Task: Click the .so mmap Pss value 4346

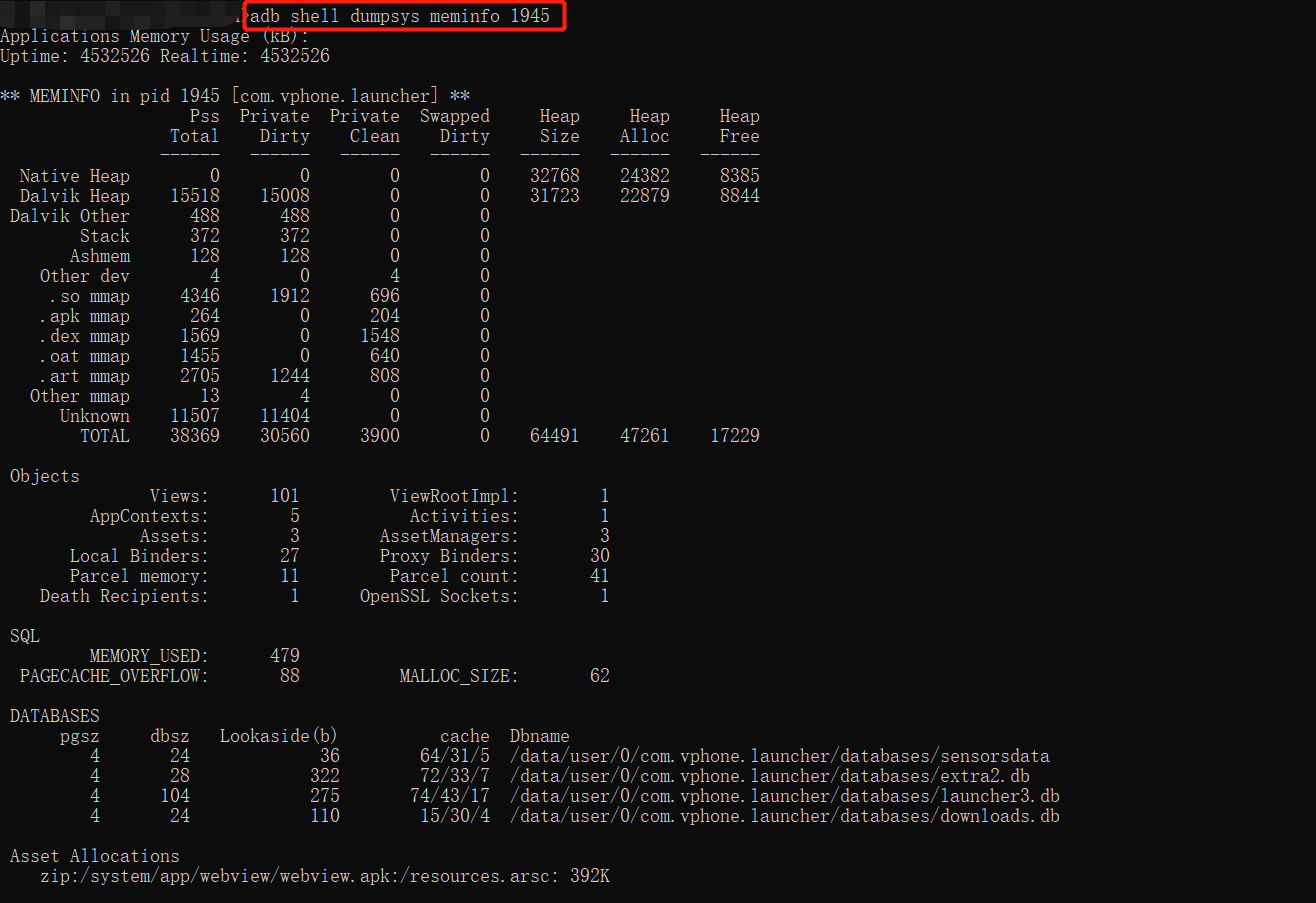Action: tap(200, 296)
